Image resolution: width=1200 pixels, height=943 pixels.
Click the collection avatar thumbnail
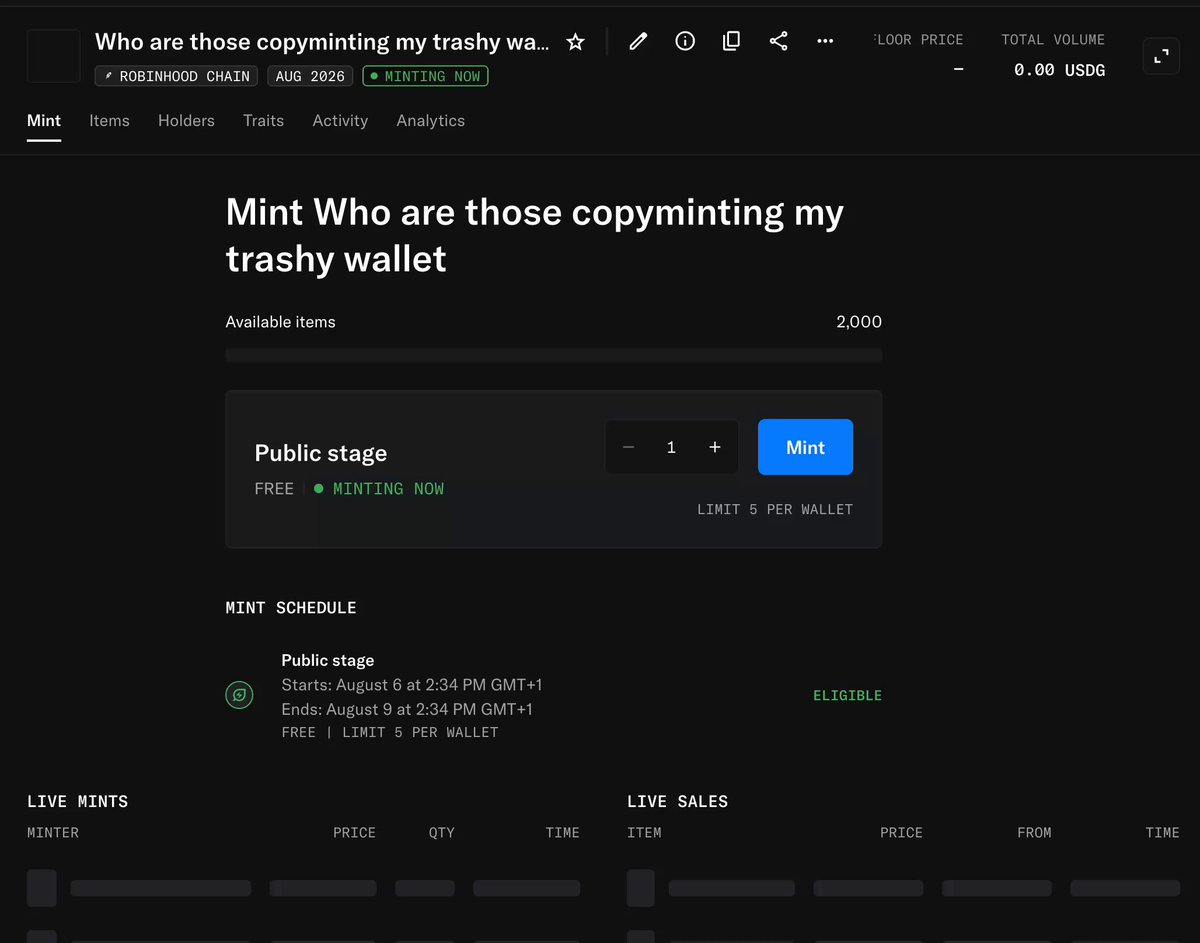(54, 56)
